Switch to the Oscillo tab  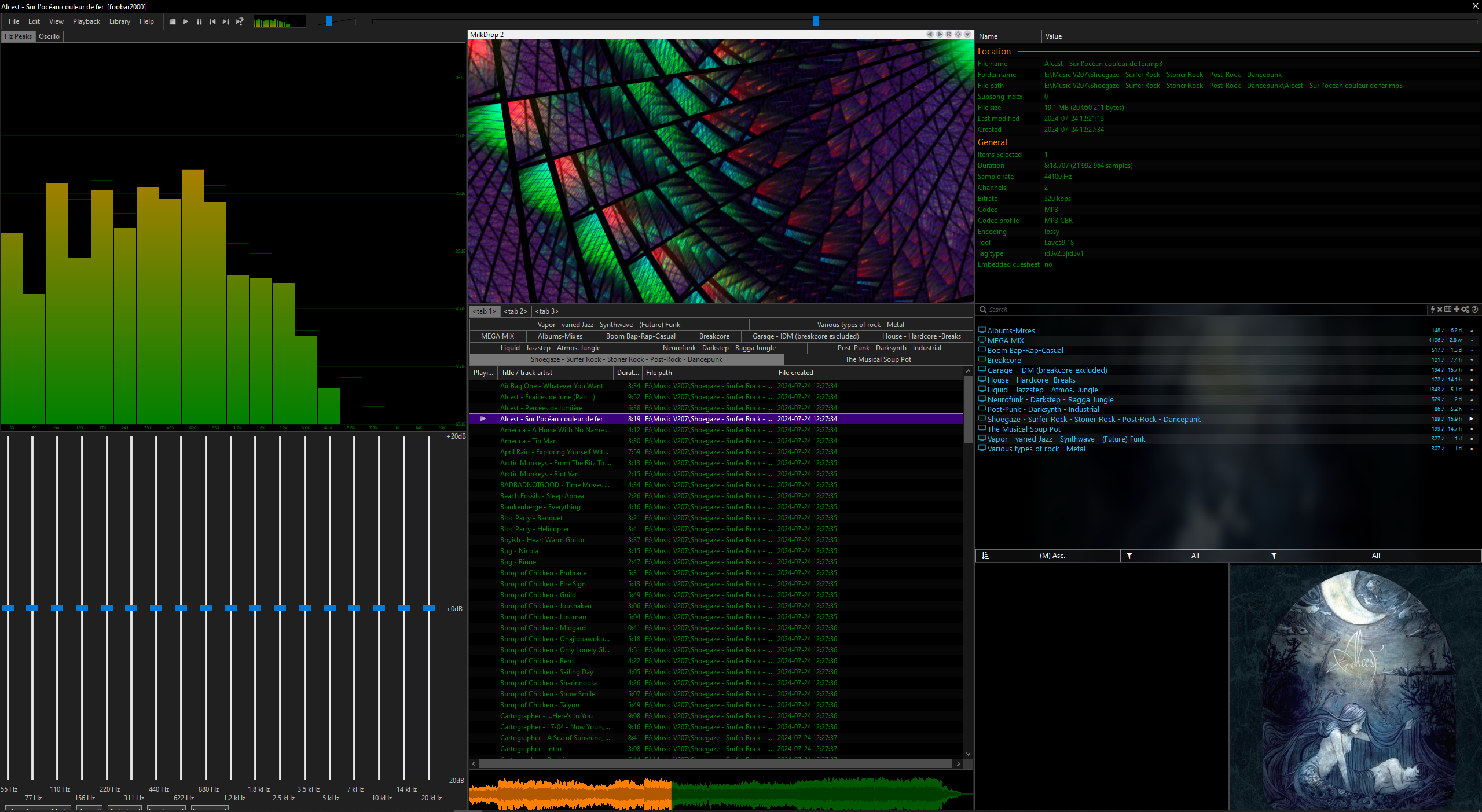pos(49,36)
